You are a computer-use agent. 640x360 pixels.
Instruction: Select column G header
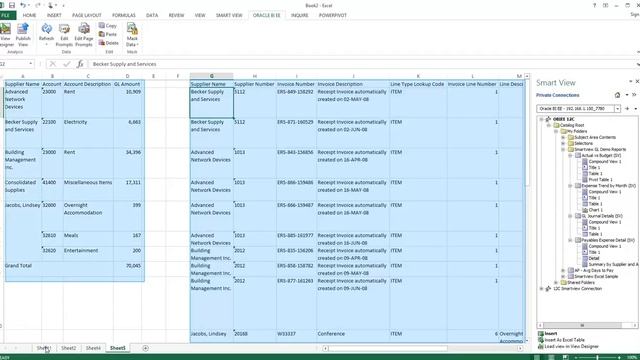coord(211,76)
